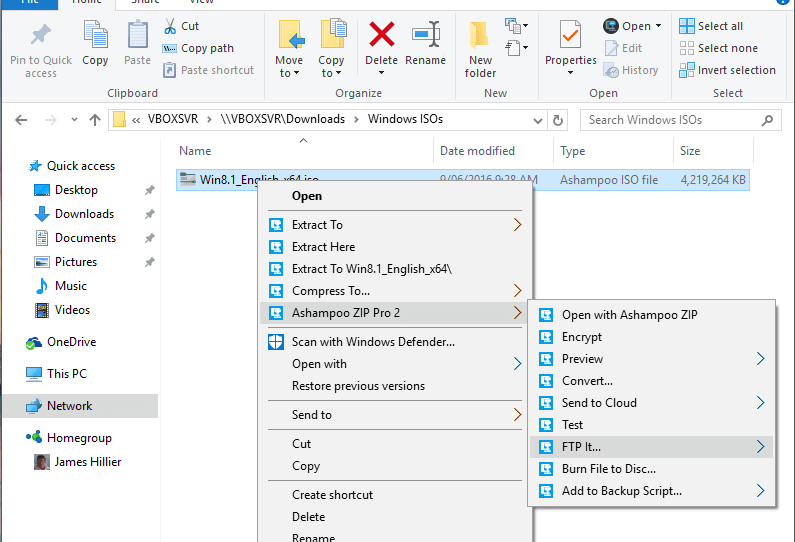Click the Back navigation arrow
Viewport: 795px width, 542px height.
(x=21, y=120)
